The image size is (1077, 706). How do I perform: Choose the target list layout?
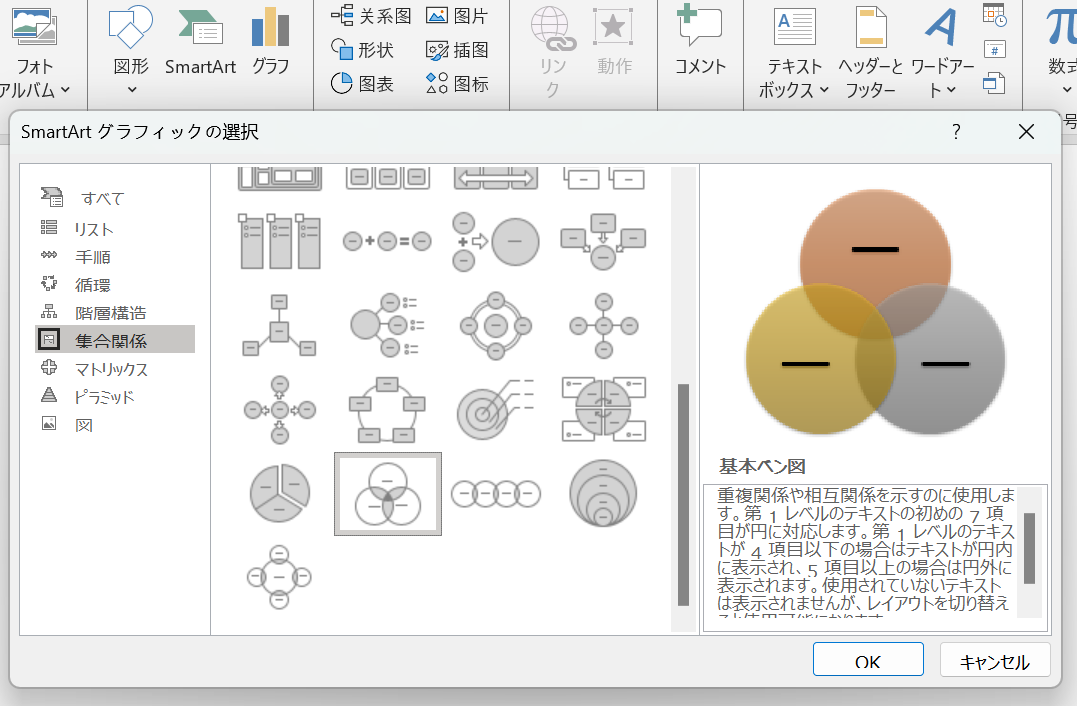(x=495, y=410)
